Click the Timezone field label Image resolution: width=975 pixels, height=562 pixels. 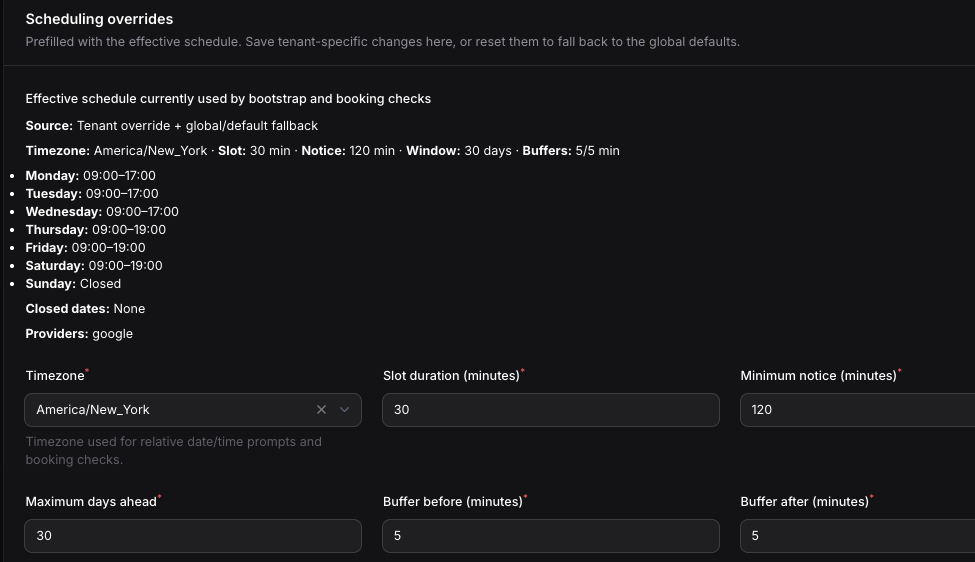(55, 375)
